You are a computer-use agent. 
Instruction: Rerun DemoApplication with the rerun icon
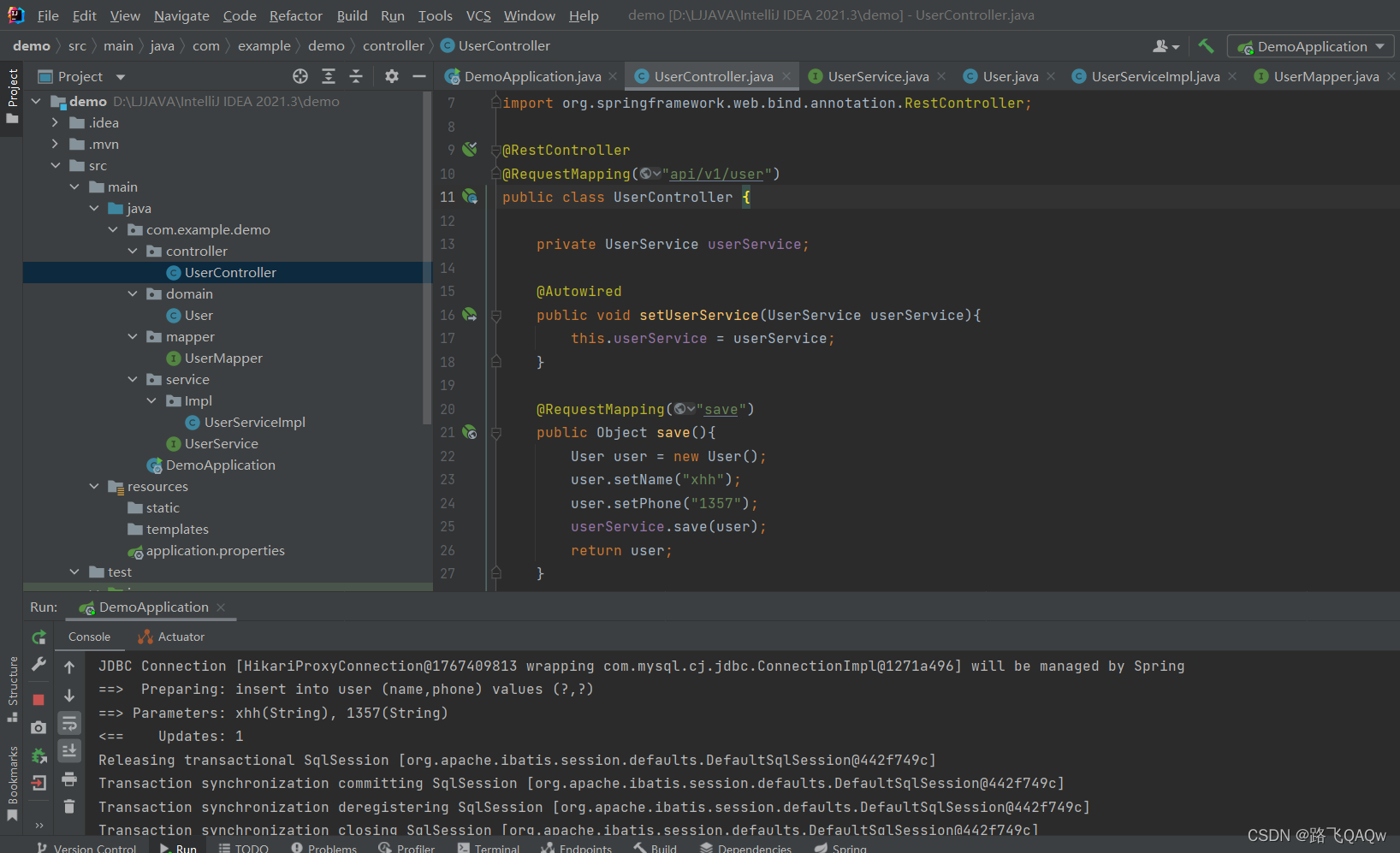[39, 637]
